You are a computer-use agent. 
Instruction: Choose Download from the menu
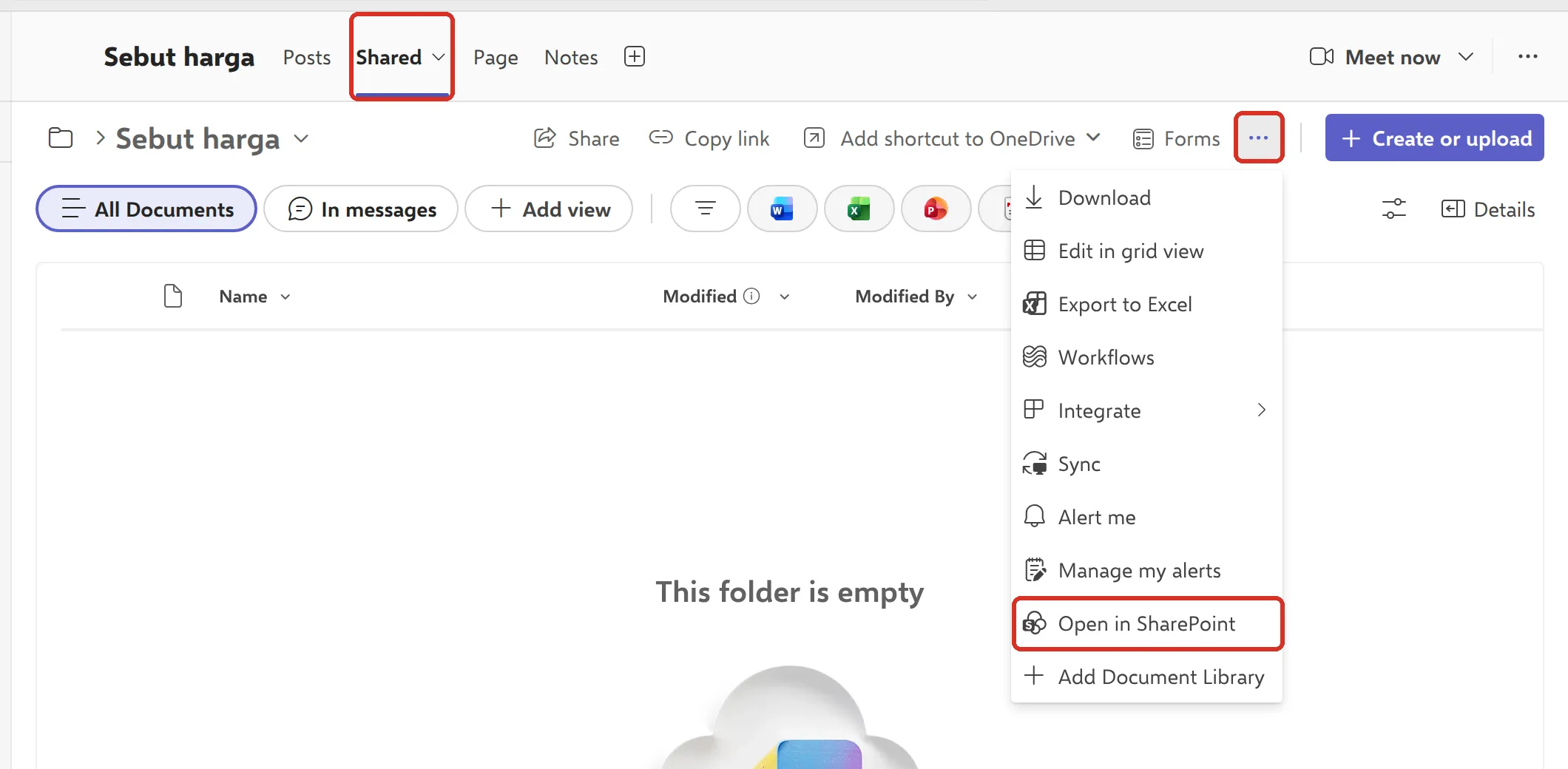tap(1146, 197)
